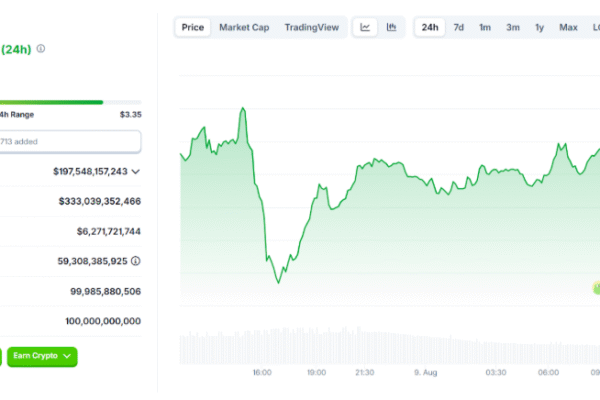This screenshot has height=400, width=600.
Task: Expand chevron next to $197,548,157,243
Action: [x=136, y=172]
